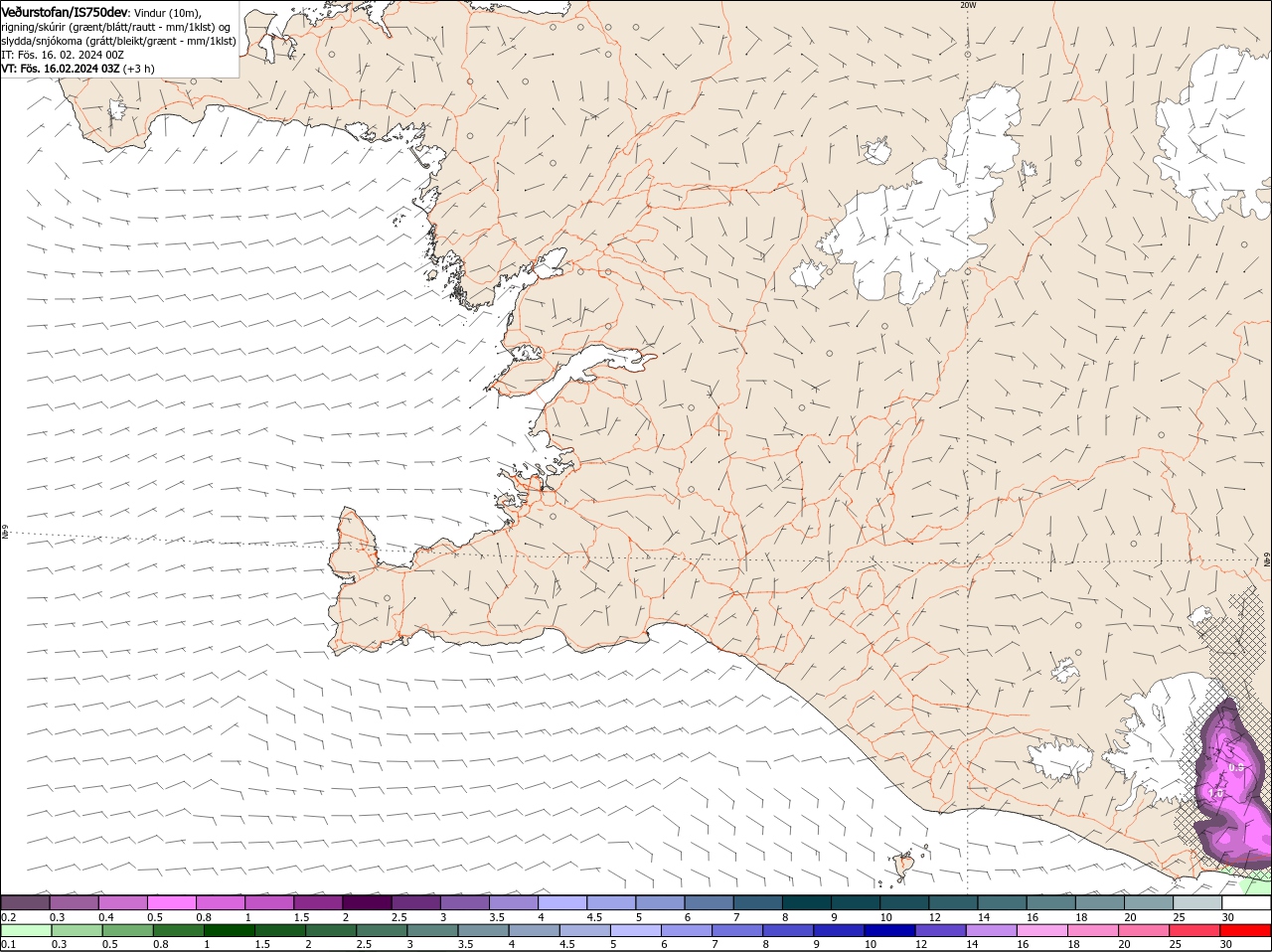The image size is (1272, 952).
Task: Pick the lavender swatch labeled 5 in lower scale
Action: 636,931
